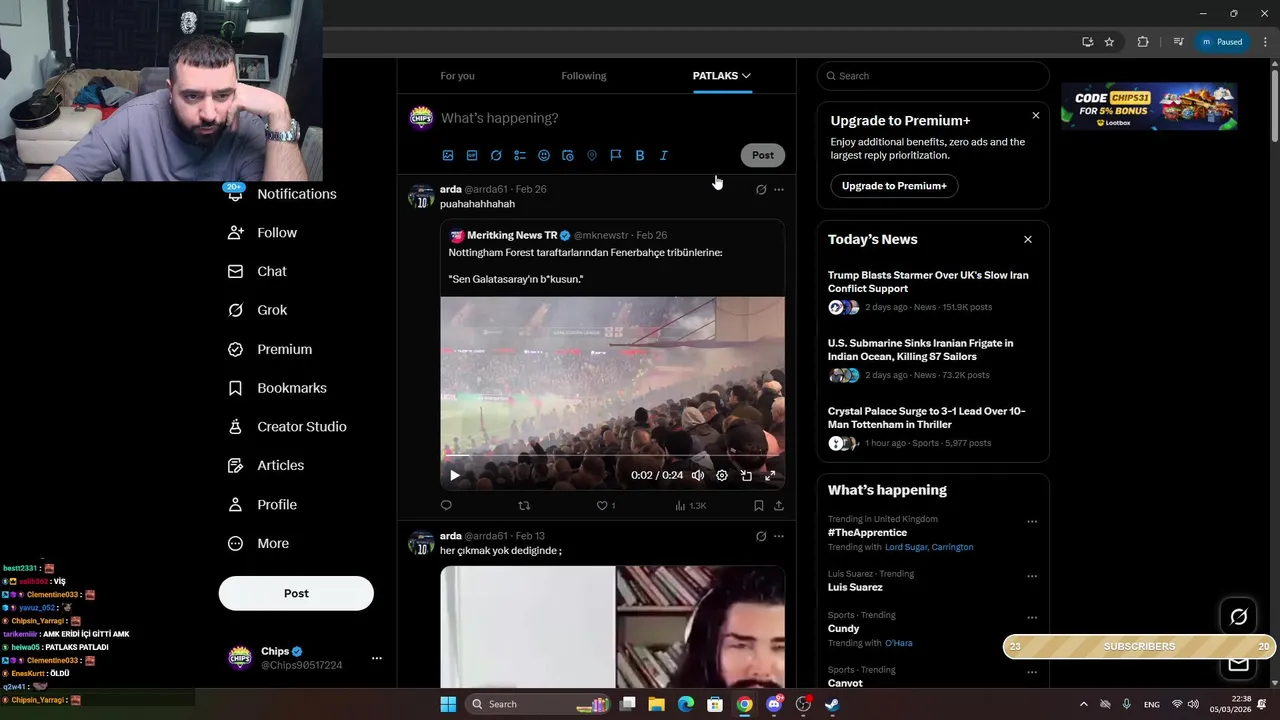
Task: Mute the video with speaker icon
Action: (698, 476)
